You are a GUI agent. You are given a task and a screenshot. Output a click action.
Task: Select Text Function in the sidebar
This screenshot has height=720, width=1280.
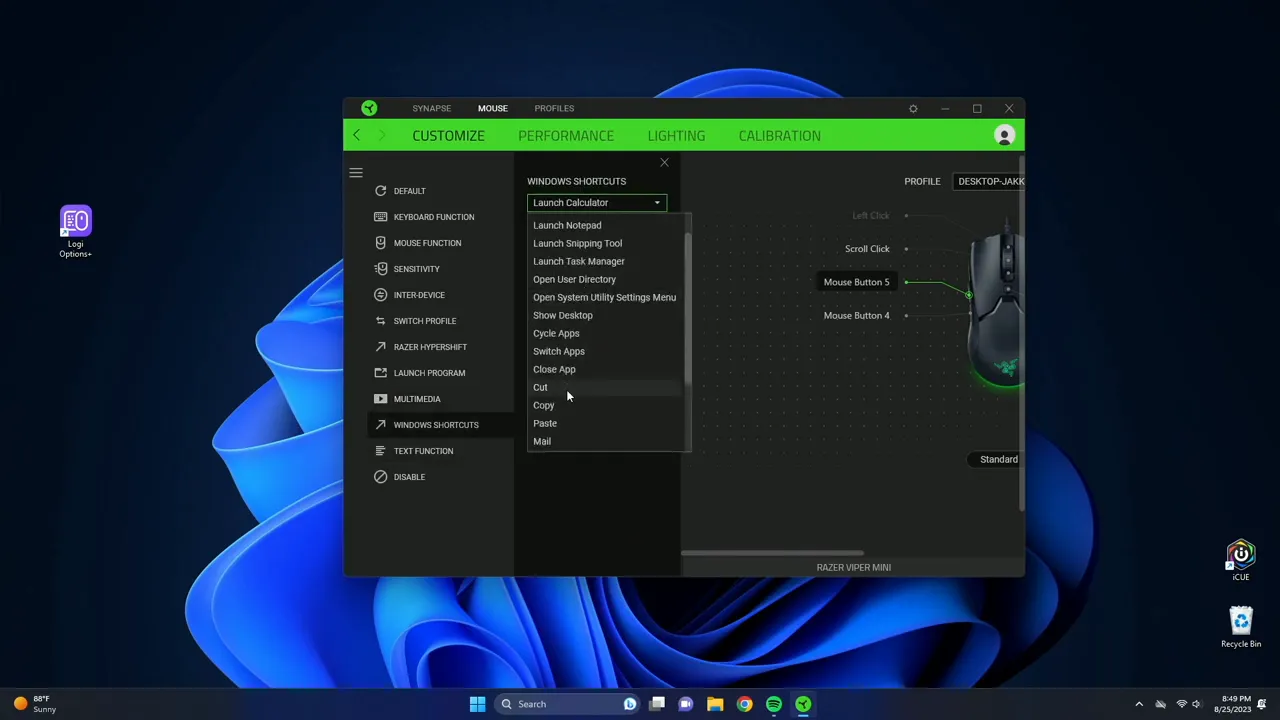click(423, 450)
